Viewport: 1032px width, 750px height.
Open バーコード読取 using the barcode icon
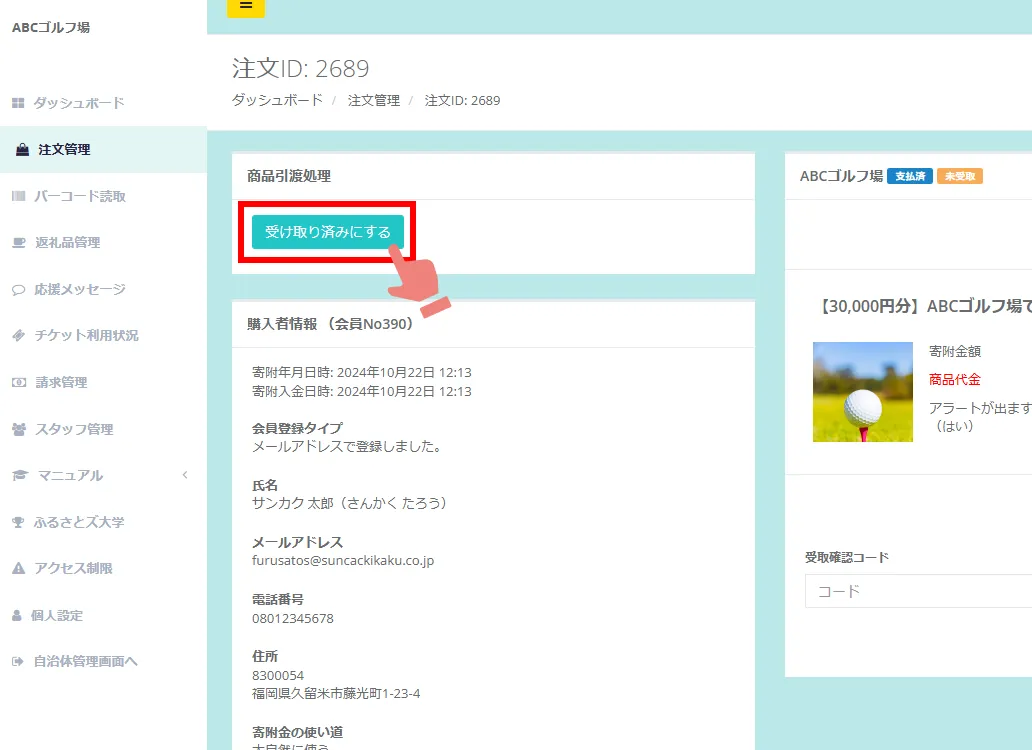[18, 196]
